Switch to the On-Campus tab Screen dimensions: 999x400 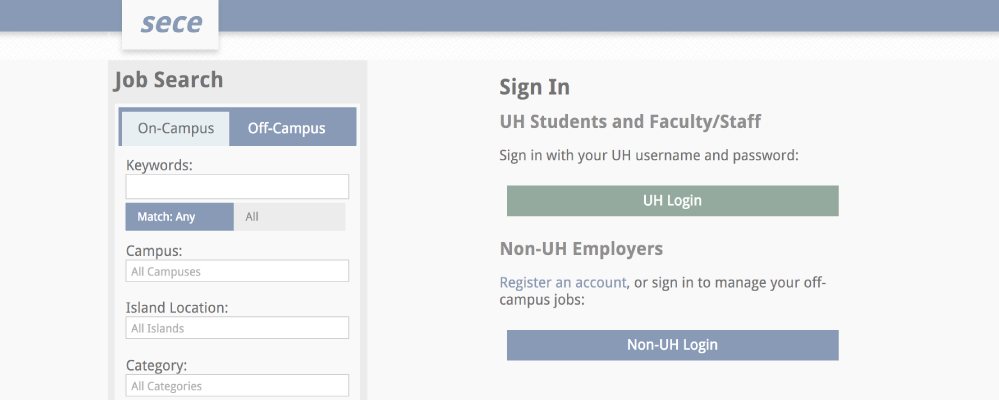[x=176, y=129]
